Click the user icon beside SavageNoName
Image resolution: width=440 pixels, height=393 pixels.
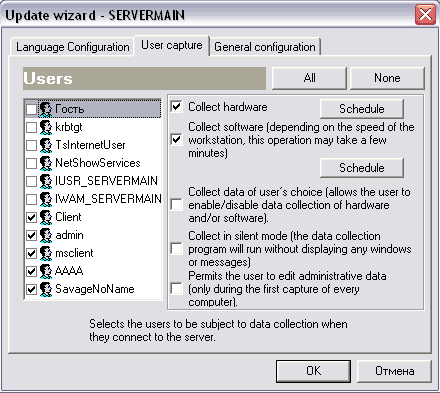click(46, 289)
